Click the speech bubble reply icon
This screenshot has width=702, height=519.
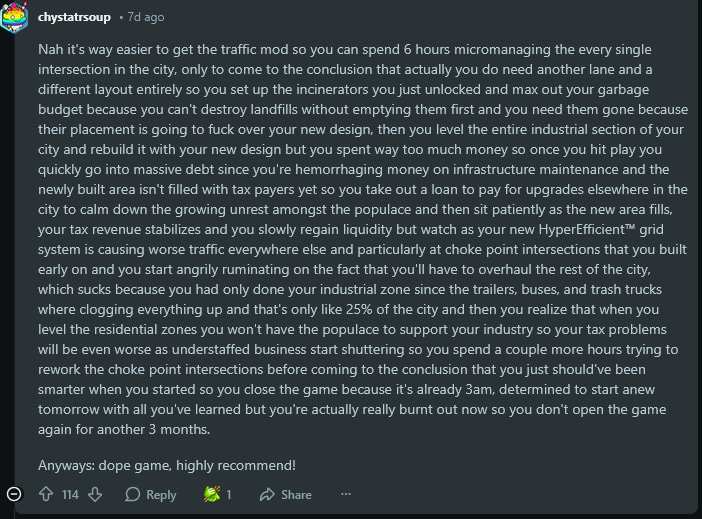(x=133, y=495)
